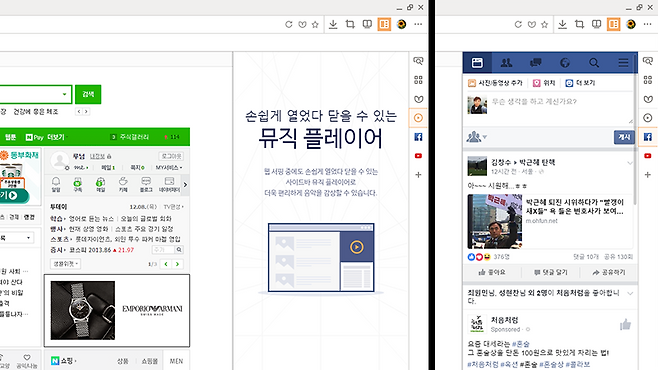
Task: Open sidebar search icon in left window
Action: click(418, 61)
